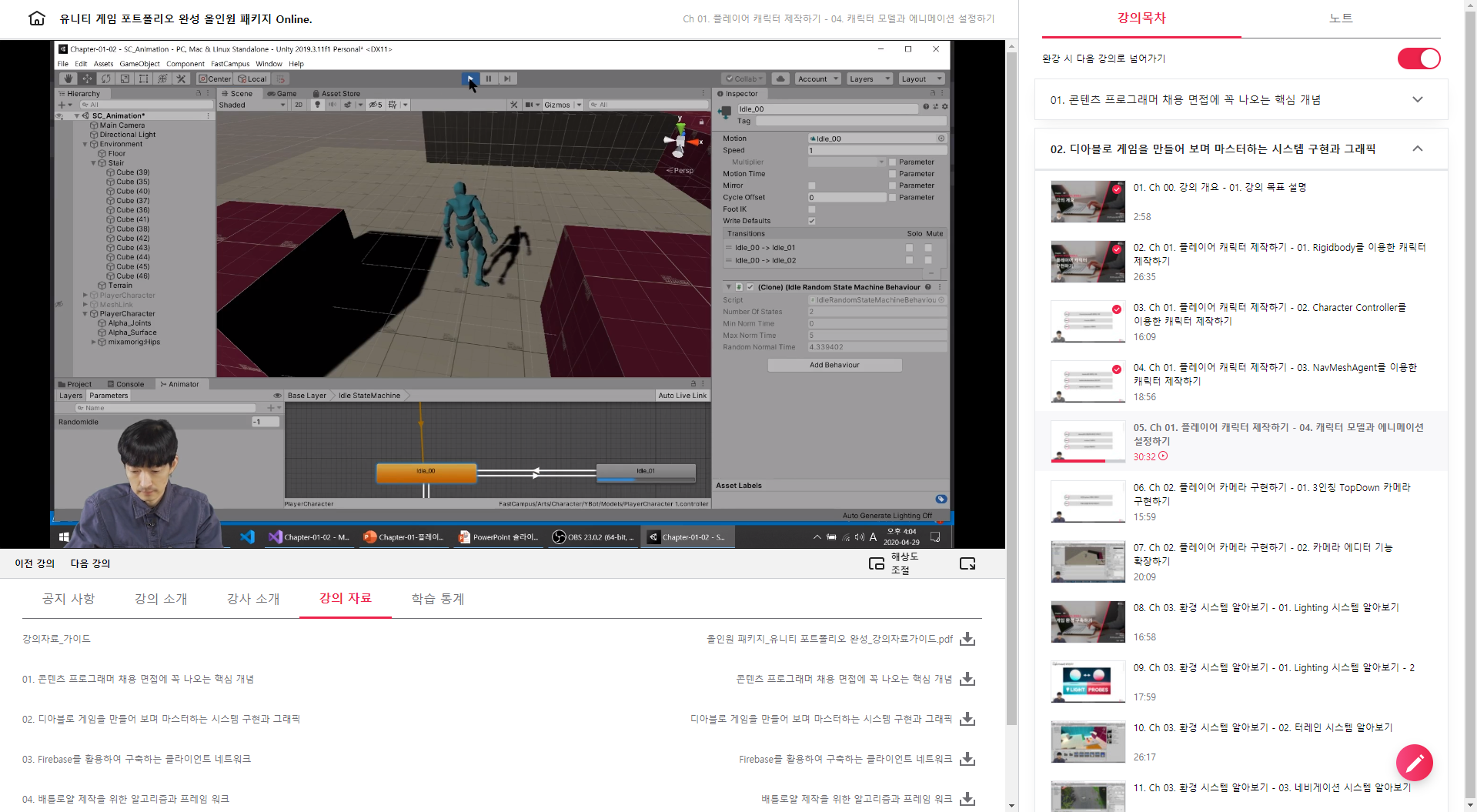Click Unity's Step frame button

click(x=507, y=79)
